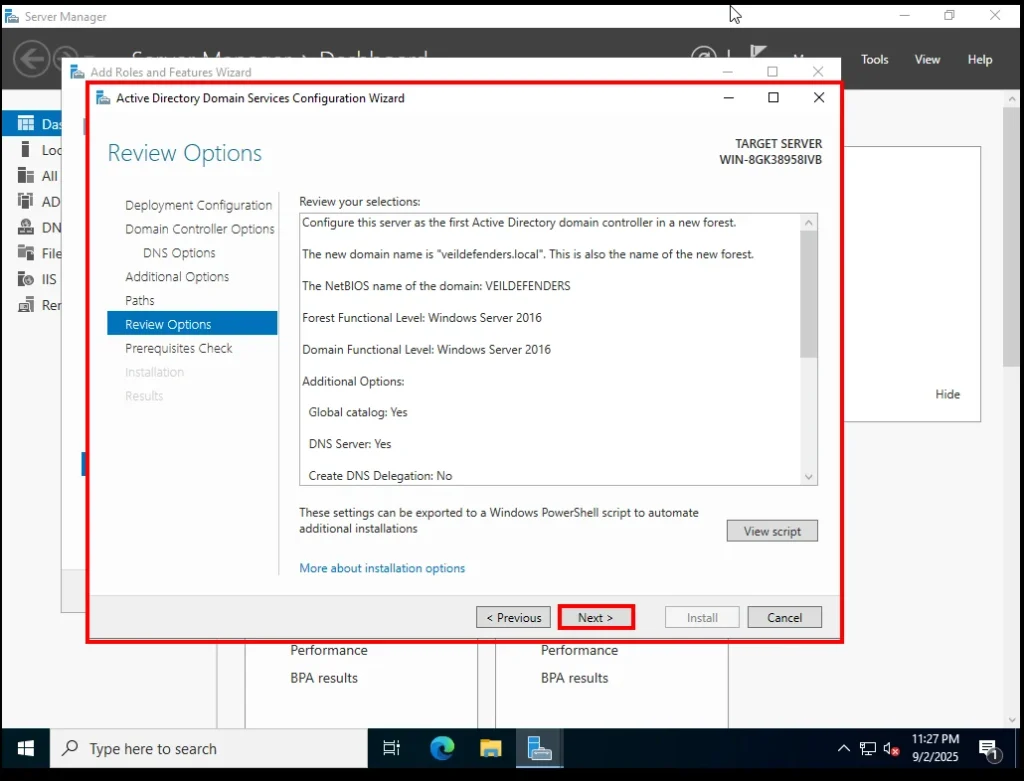Show hidden system tray icons
The height and width of the screenshot is (781, 1024).
coord(844,748)
